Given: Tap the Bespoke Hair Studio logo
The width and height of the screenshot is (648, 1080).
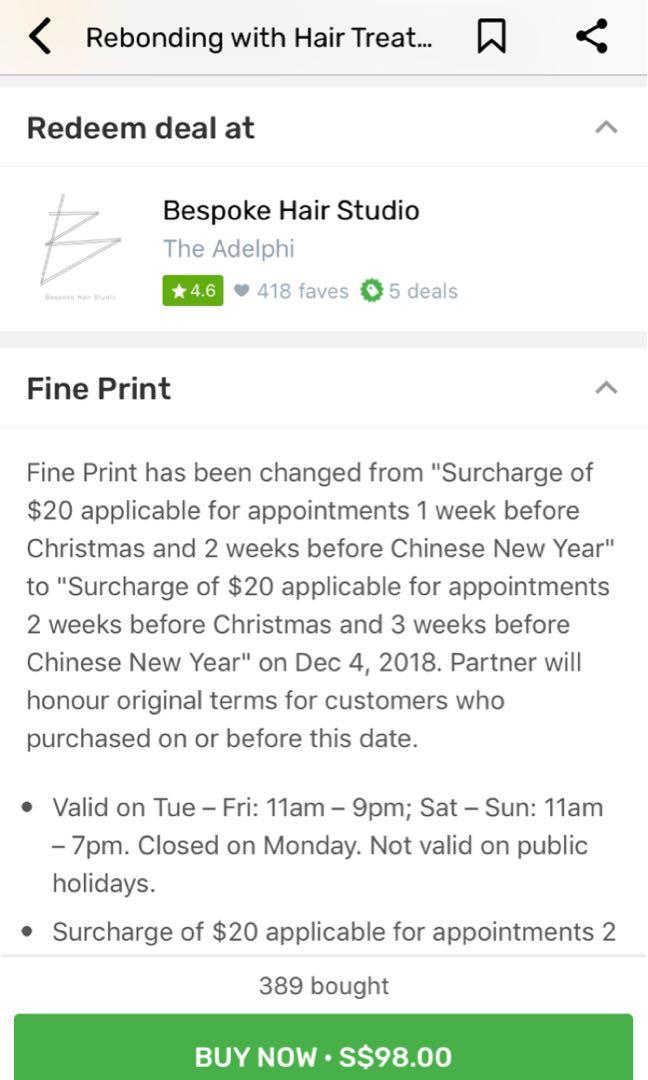Looking at the screenshot, I should (x=81, y=249).
